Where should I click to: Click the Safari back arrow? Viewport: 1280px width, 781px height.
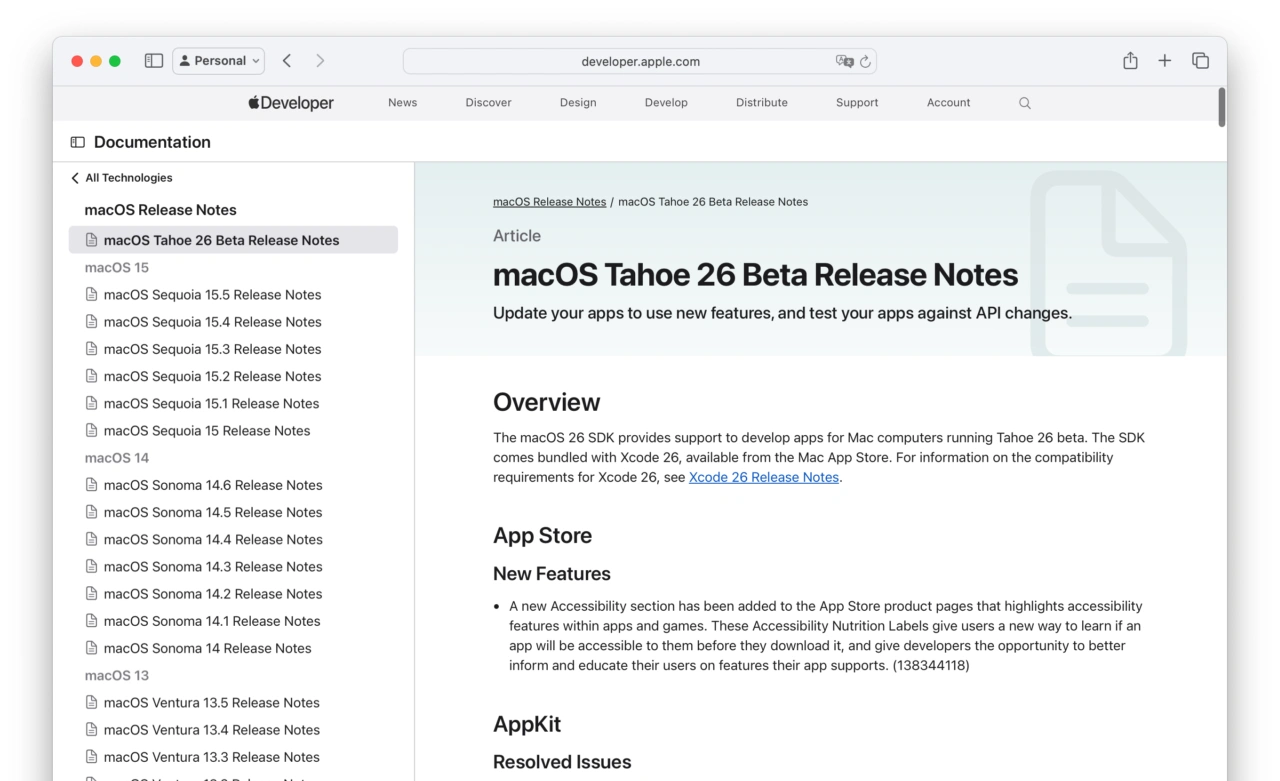pyautogui.click(x=287, y=61)
